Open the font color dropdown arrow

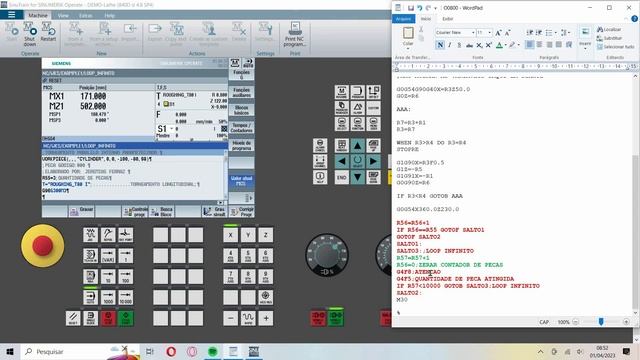[505, 45]
